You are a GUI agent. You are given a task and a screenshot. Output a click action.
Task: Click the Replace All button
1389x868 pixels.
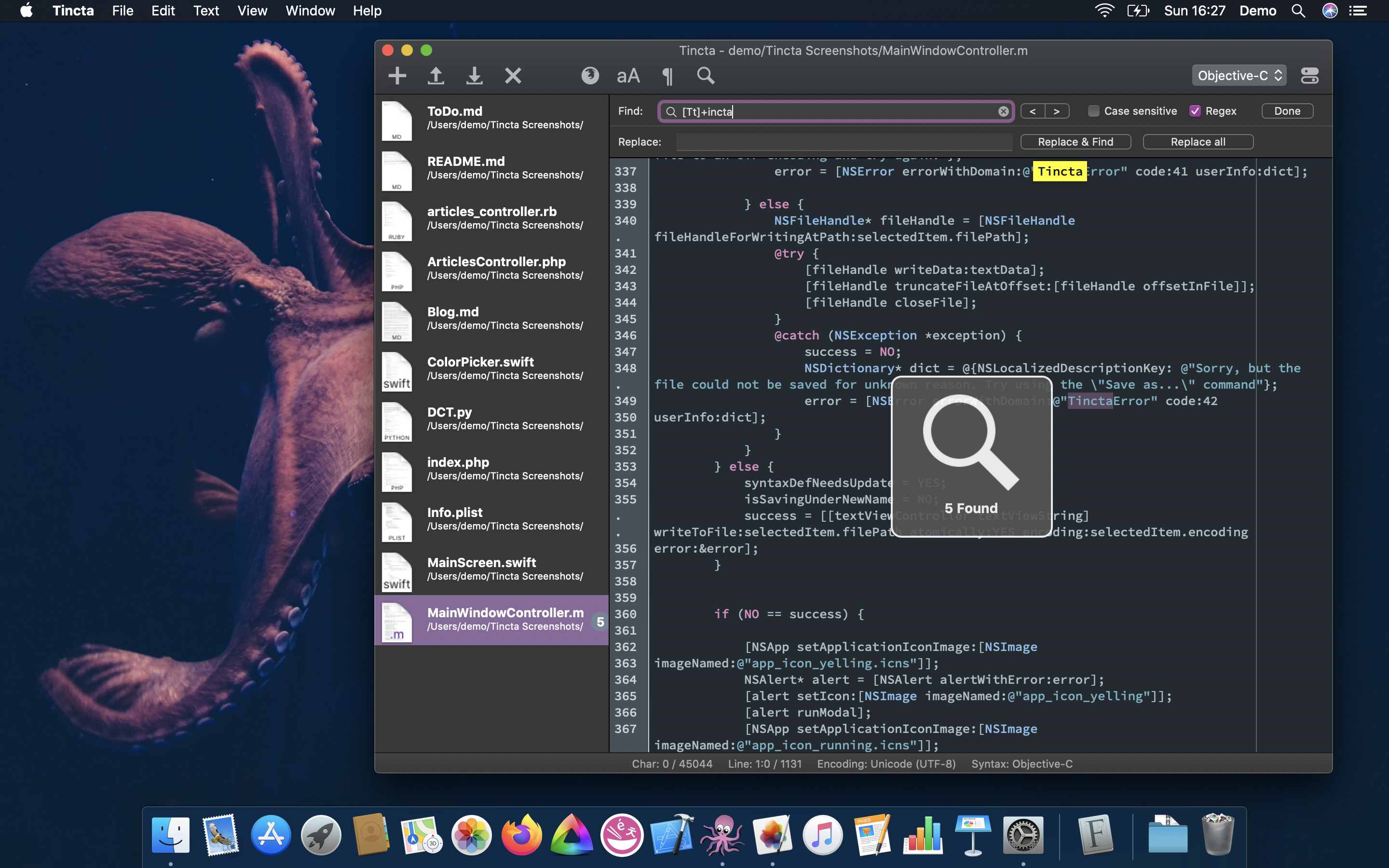1197,141
